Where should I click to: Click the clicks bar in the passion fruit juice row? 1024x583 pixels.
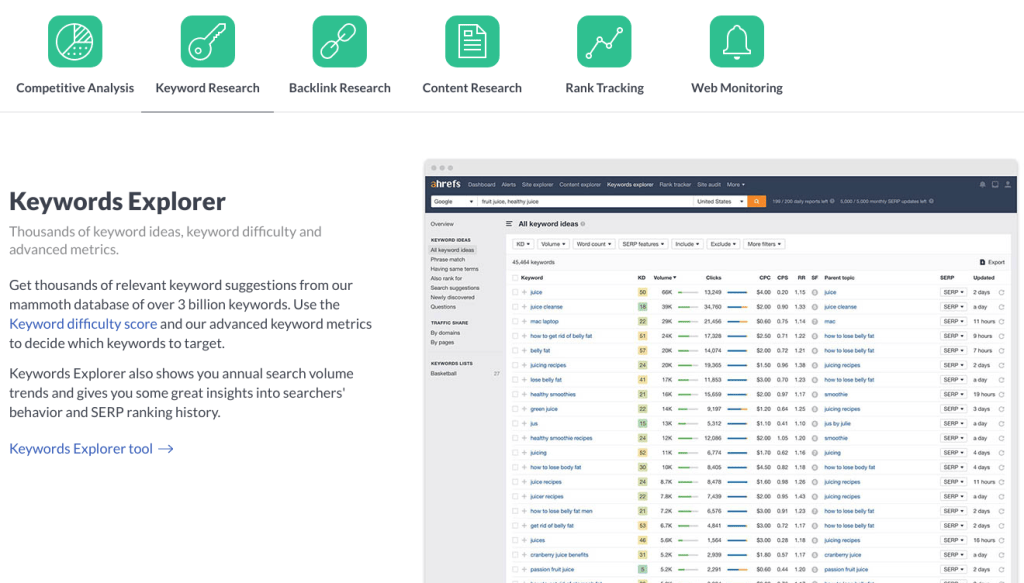737,570
